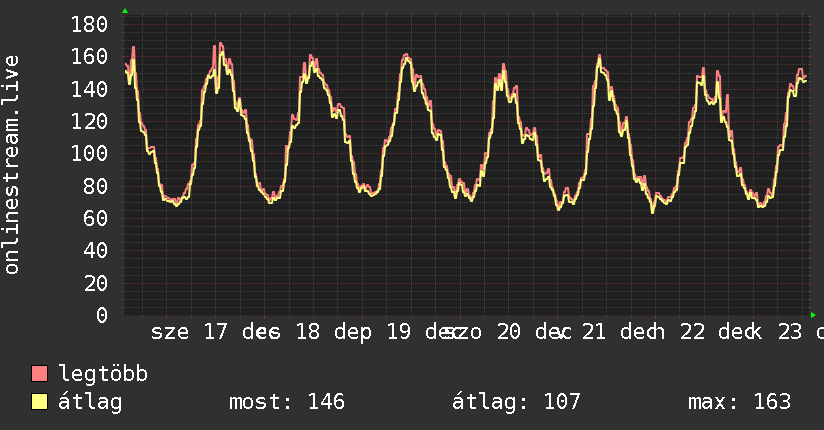Click the x-axis date label 23

(x=790, y=332)
